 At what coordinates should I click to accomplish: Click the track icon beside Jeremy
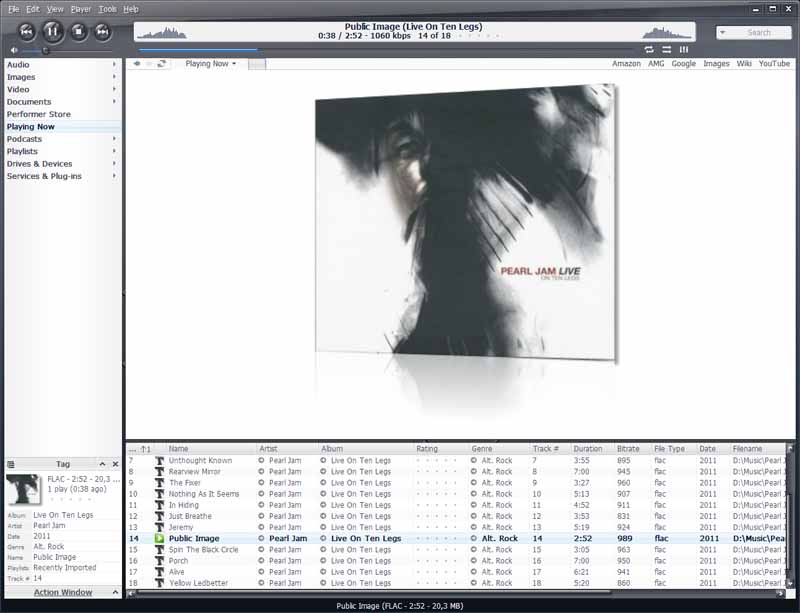point(159,527)
